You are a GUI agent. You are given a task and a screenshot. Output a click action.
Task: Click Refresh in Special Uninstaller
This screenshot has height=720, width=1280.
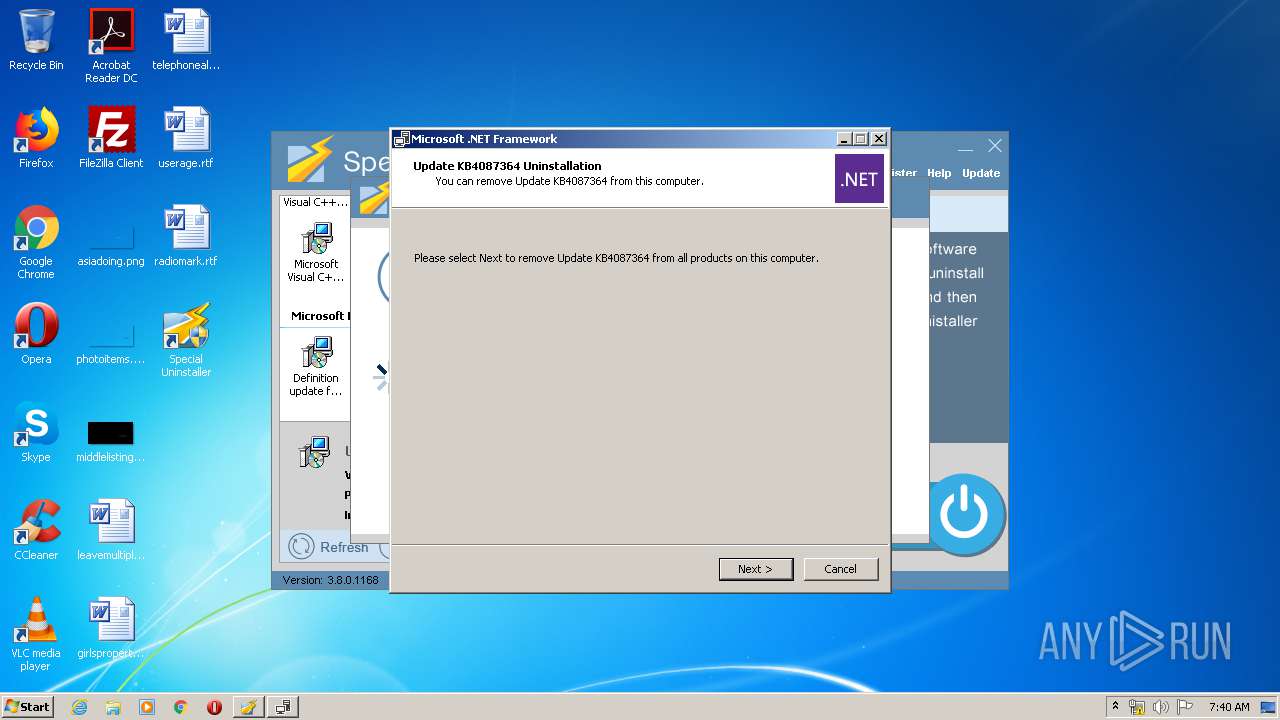(328, 547)
